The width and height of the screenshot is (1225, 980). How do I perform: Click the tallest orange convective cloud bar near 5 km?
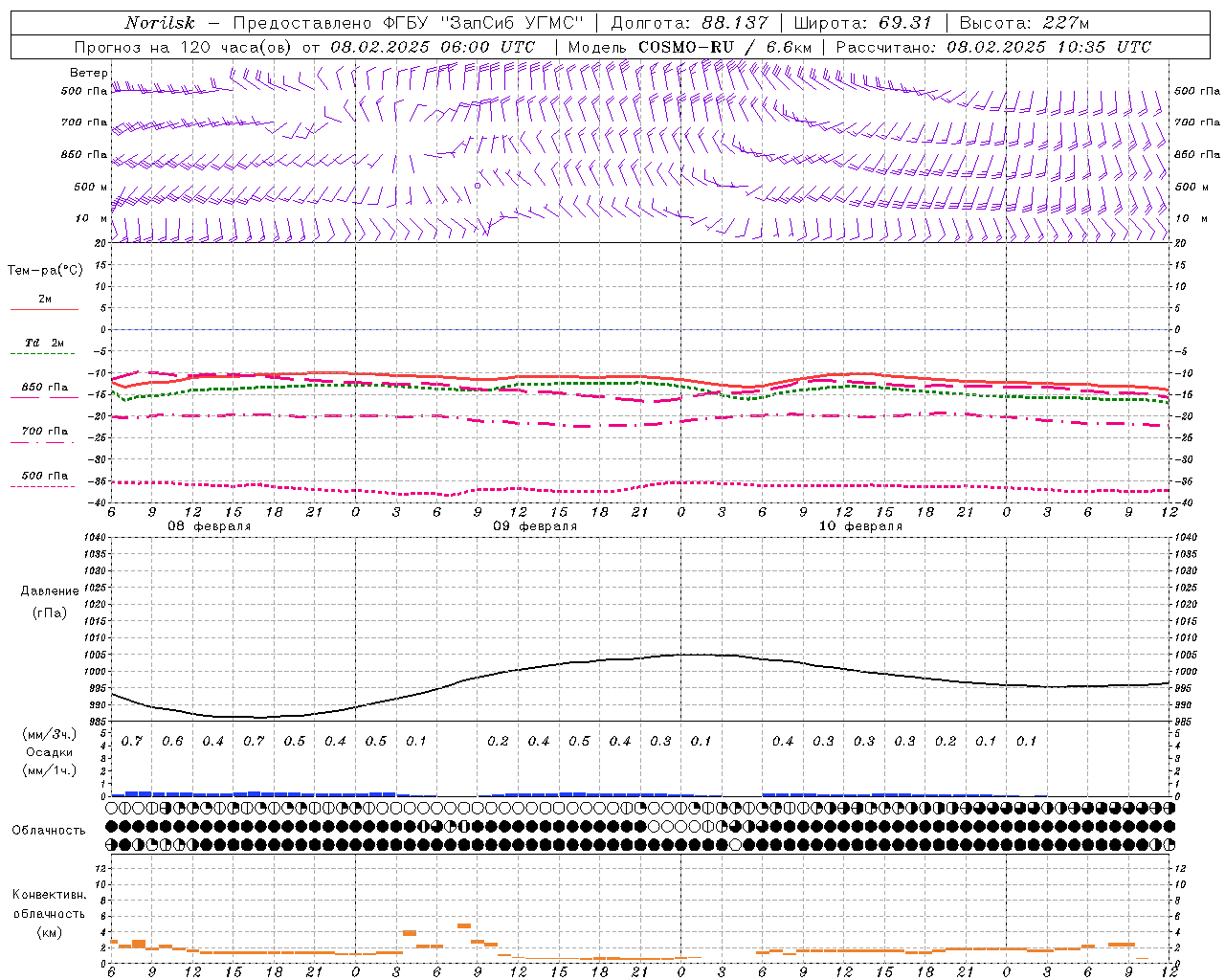coord(464,925)
